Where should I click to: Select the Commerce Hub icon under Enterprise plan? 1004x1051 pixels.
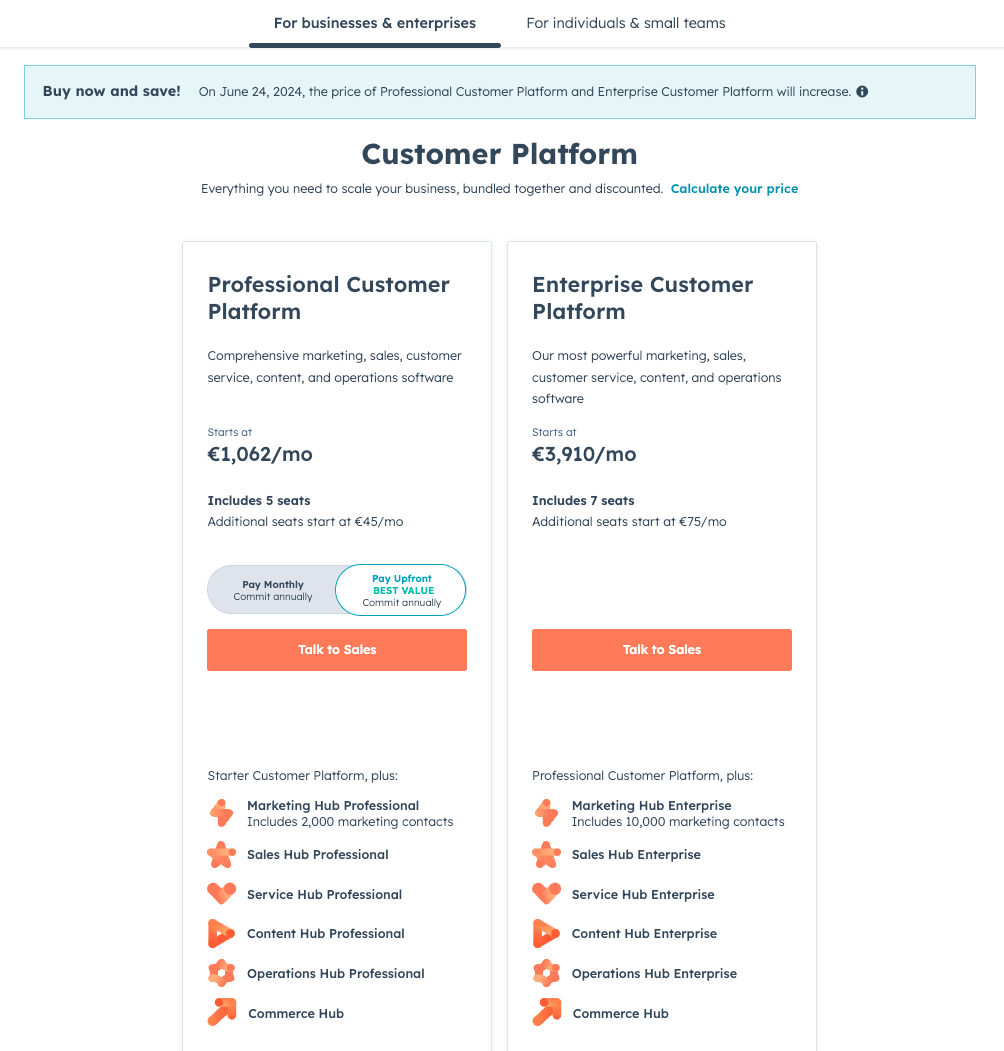[x=546, y=1012]
